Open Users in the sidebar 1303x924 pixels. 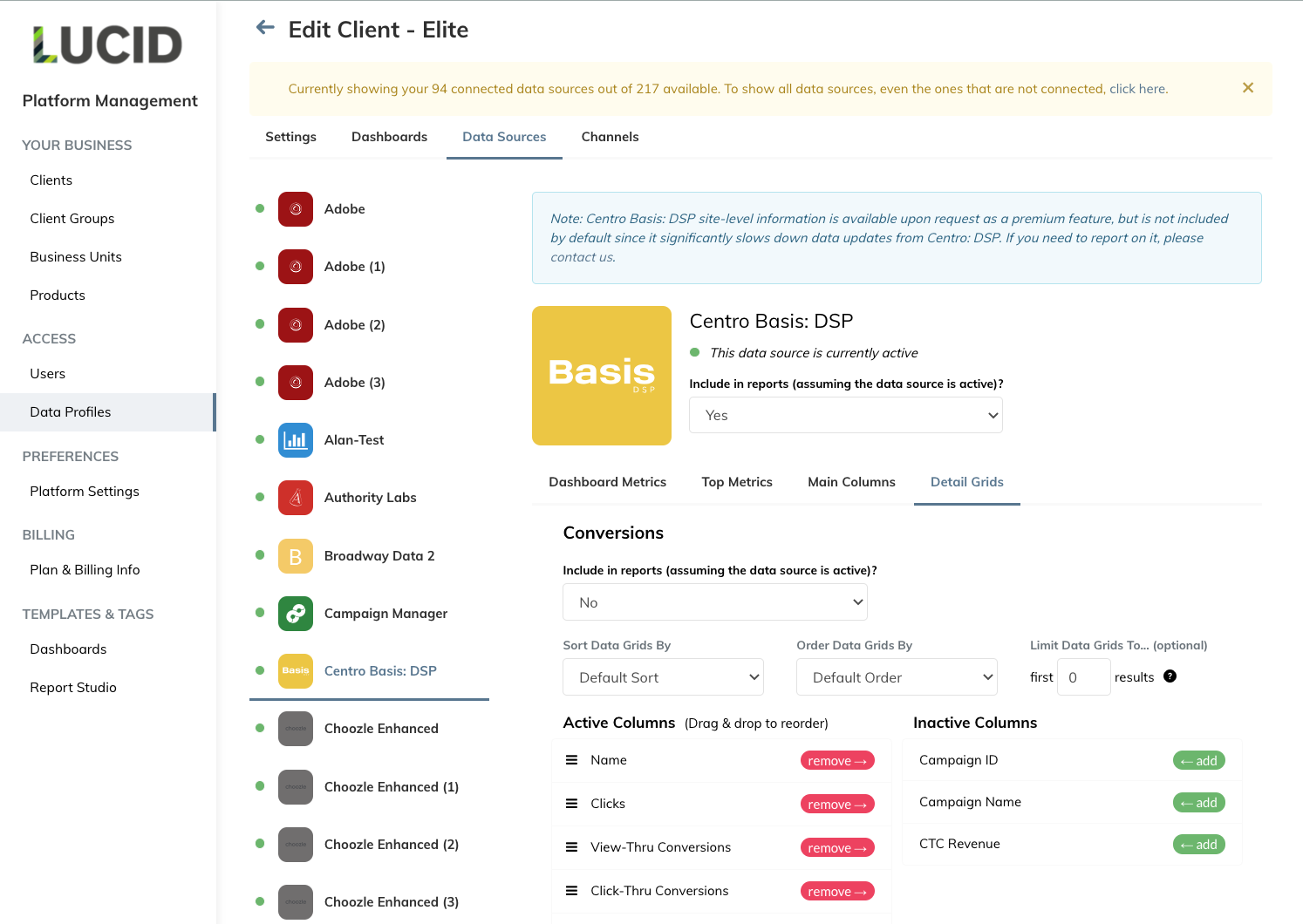point(48,374)
